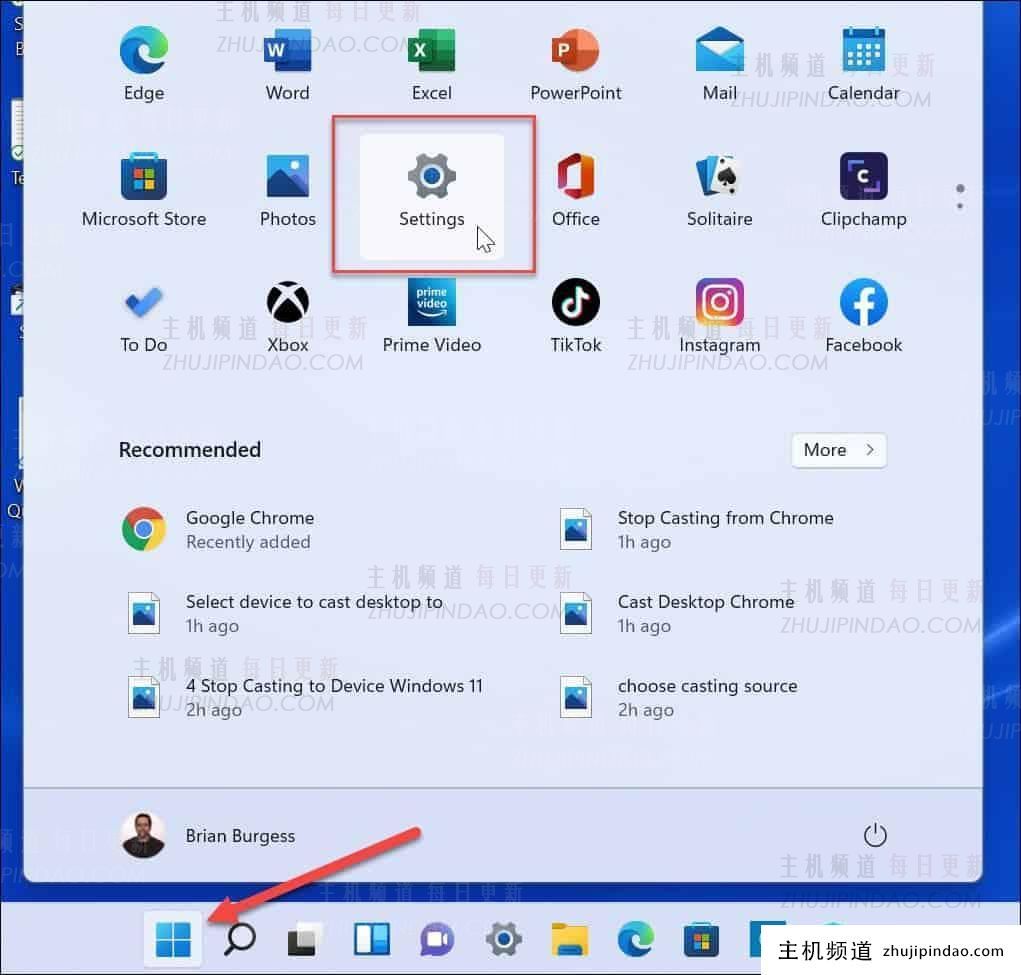Open the Mail app

pyautogui.click(x=719, y=60)
